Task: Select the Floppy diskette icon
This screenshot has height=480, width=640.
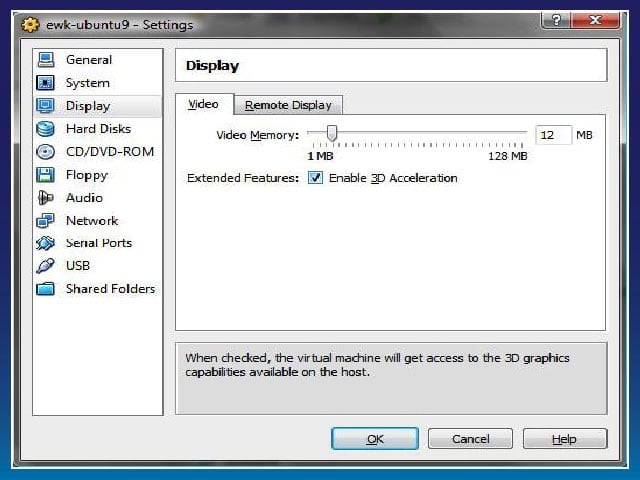Action: [45, 175]
